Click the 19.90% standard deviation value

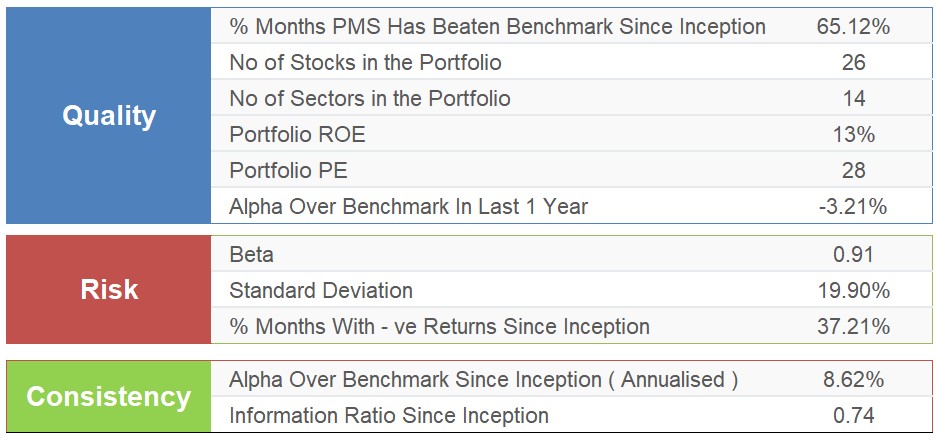pyautogui.click(x=853, y=290)
